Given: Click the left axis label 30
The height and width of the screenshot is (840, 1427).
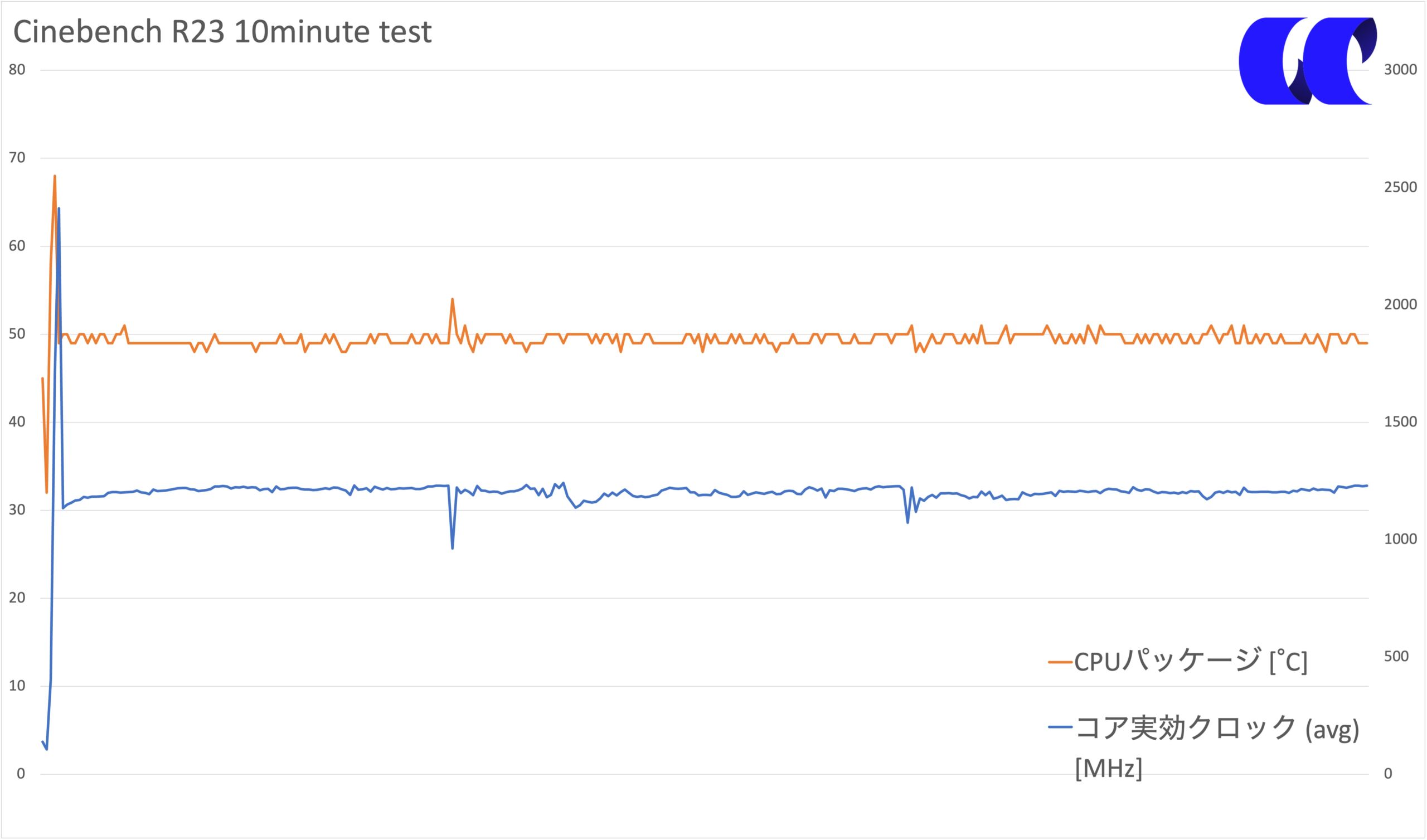Looking at the screenshot, I should point(17,510).
